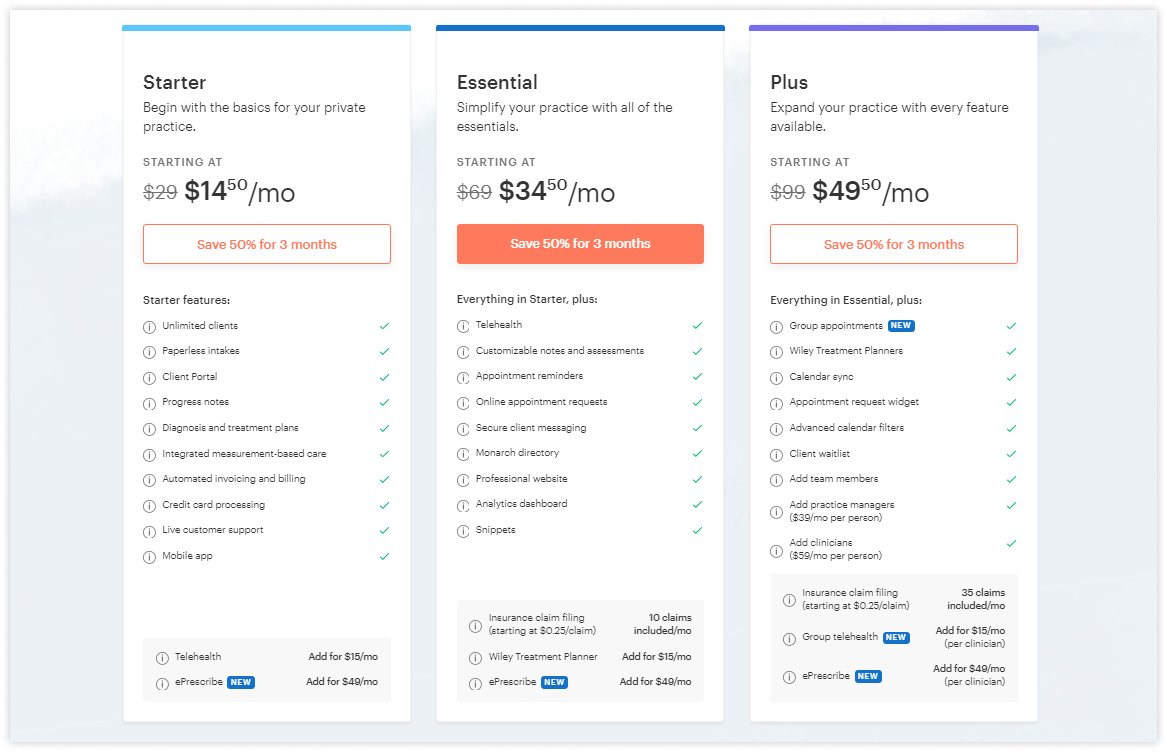Show info for Monarch directory
This screenshot has width=1167, height=752.
(x=463, y=454)
